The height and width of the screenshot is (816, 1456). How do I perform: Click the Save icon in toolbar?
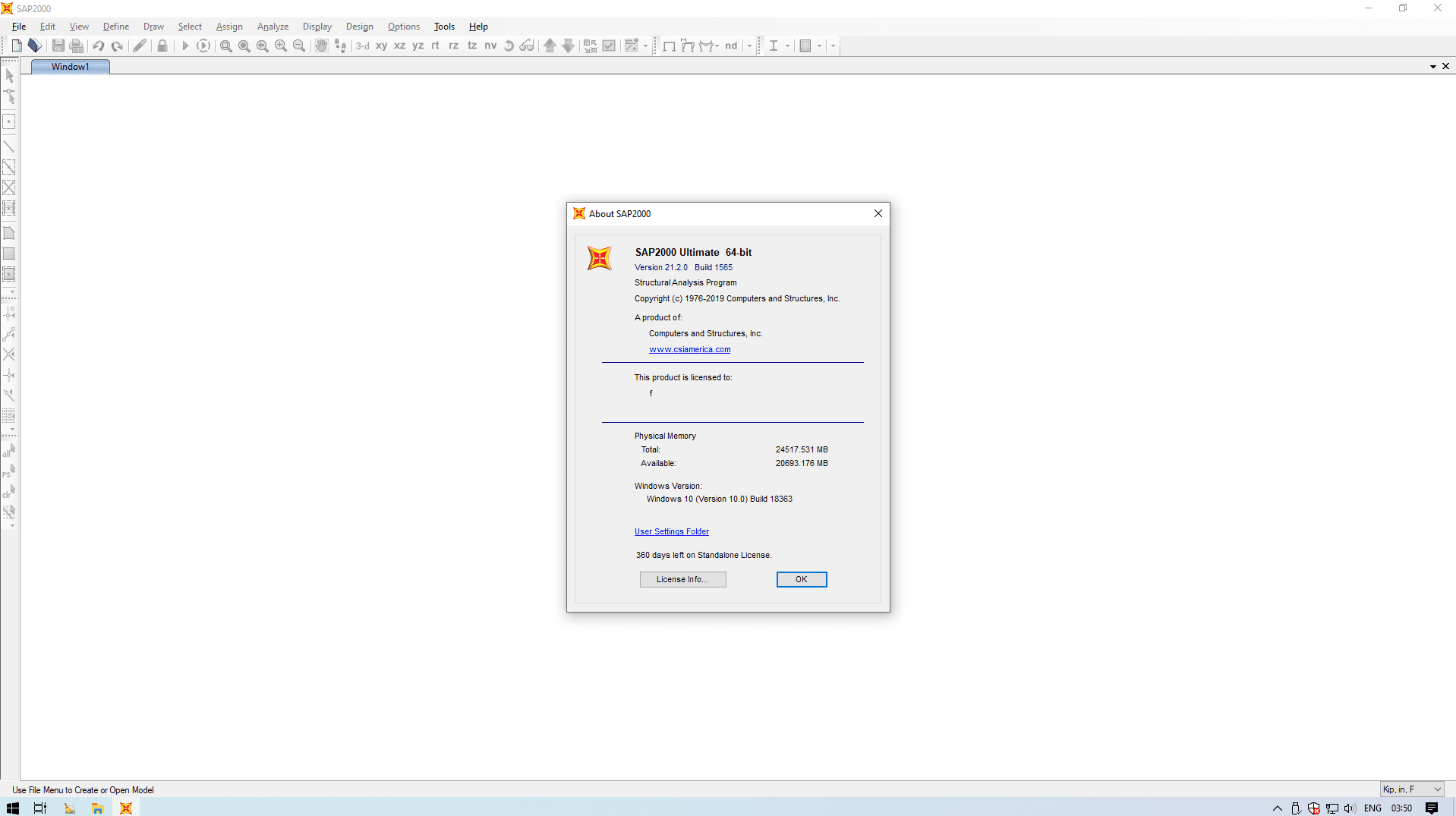pos(58,46)
